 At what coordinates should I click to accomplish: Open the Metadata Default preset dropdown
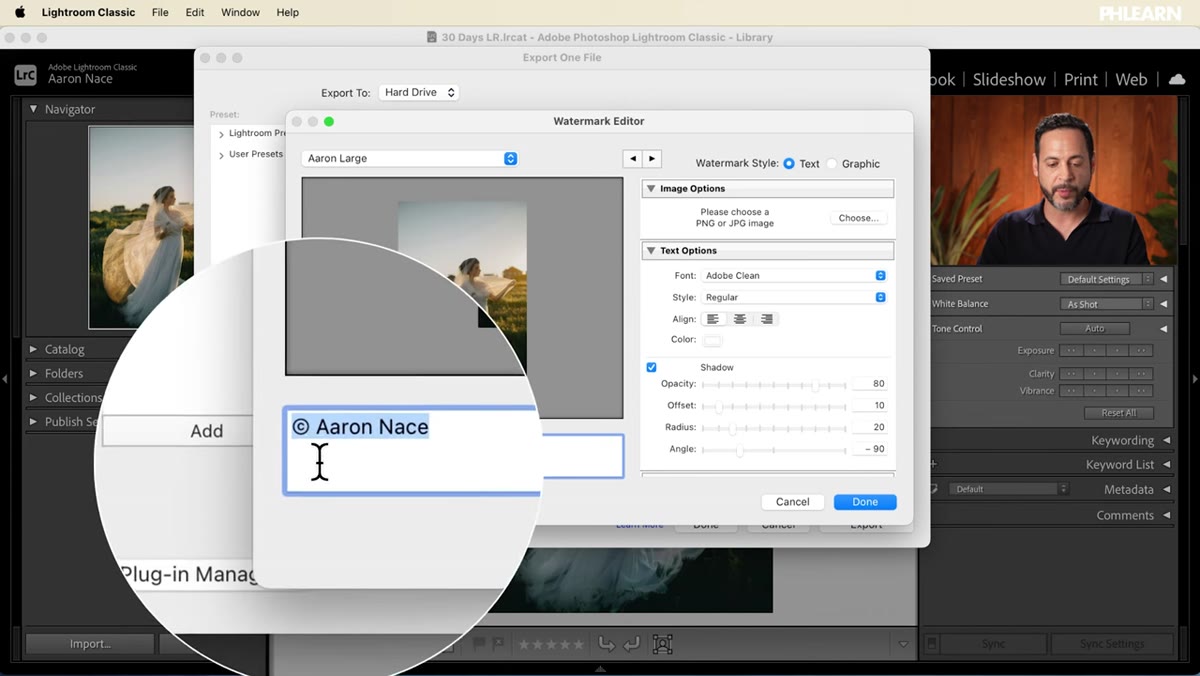click(x=1010, y=489)
